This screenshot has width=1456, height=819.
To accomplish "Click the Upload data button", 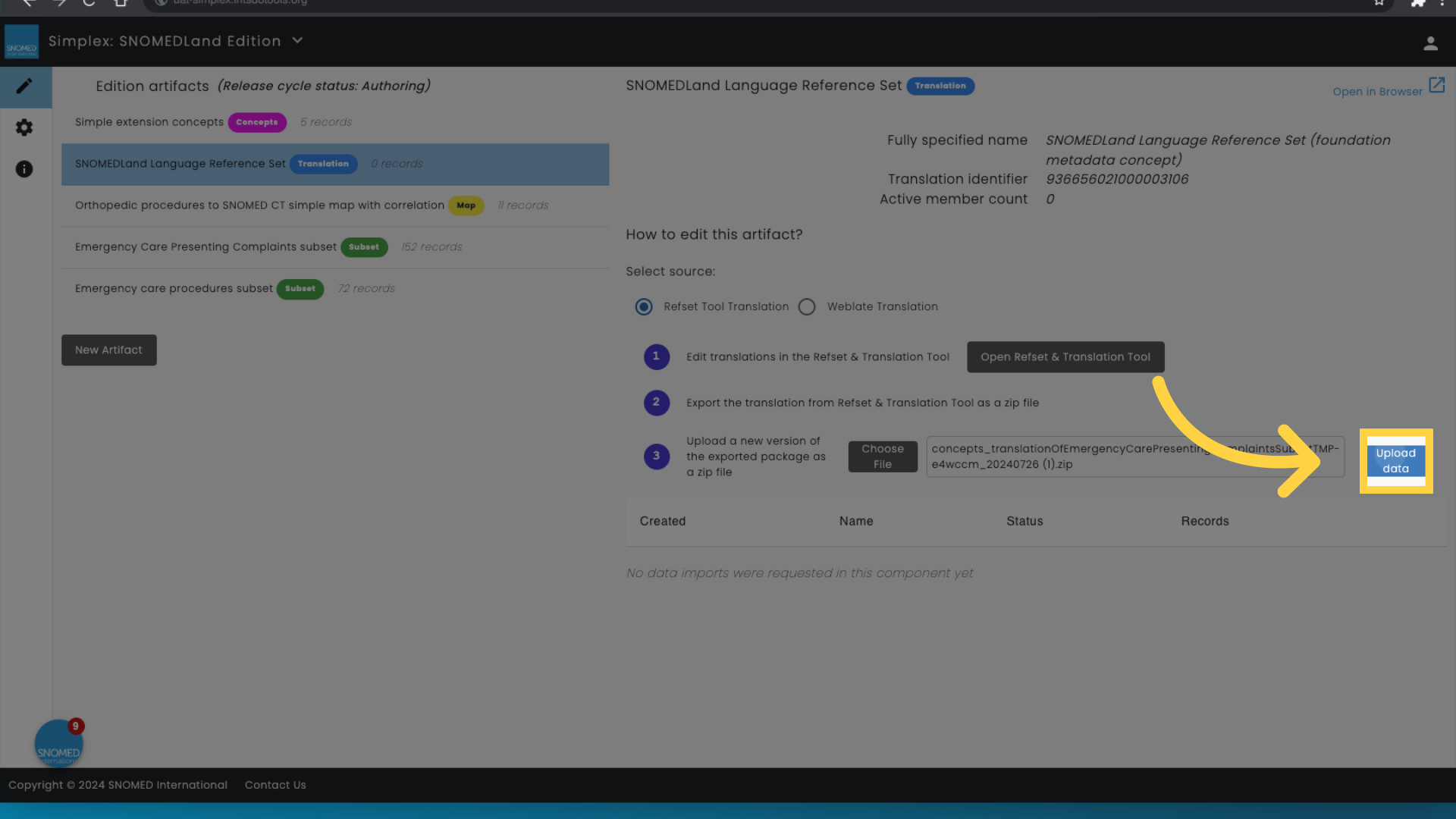I will 1396,460.
